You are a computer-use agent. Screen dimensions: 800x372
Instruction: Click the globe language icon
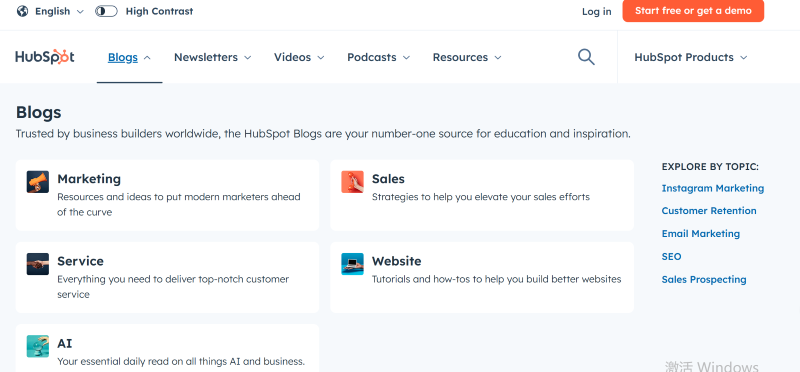click(x=22, y=11)
